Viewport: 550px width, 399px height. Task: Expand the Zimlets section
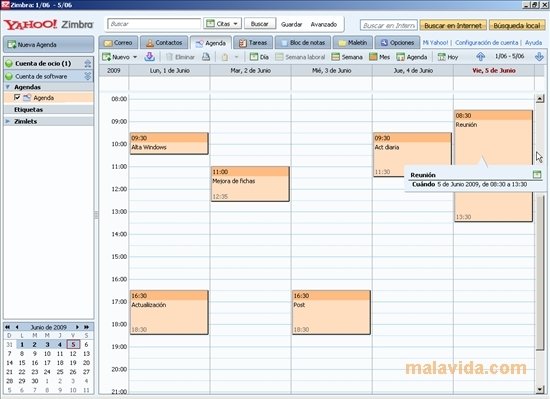(x=8, y=121)
